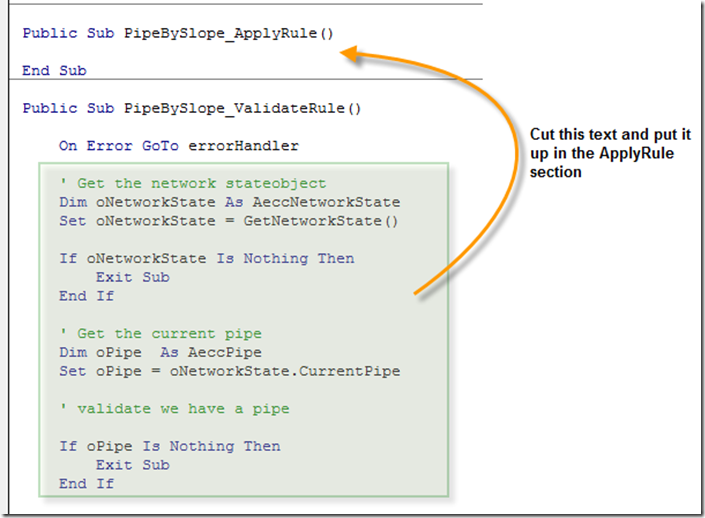705x518 pixels.
Task: Click the Set oPipe = oNetworkState.CurrentPipe line
Action: [229, 371]
